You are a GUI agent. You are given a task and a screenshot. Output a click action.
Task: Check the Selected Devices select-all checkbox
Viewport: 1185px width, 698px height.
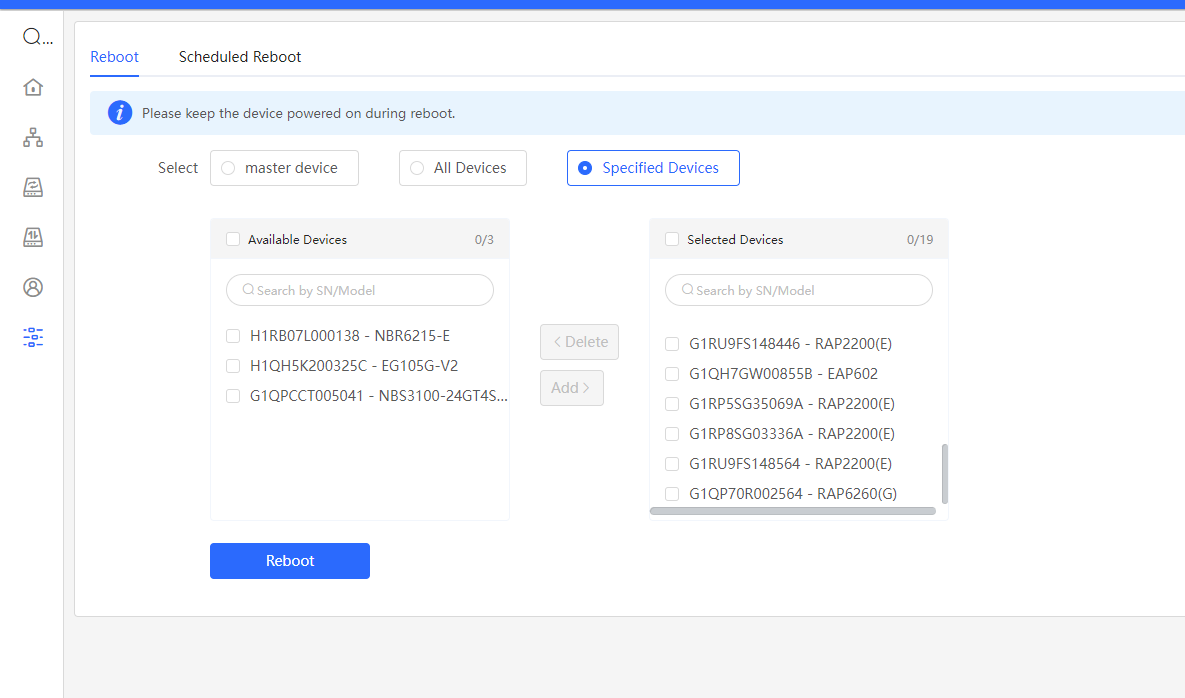point(672,239)
